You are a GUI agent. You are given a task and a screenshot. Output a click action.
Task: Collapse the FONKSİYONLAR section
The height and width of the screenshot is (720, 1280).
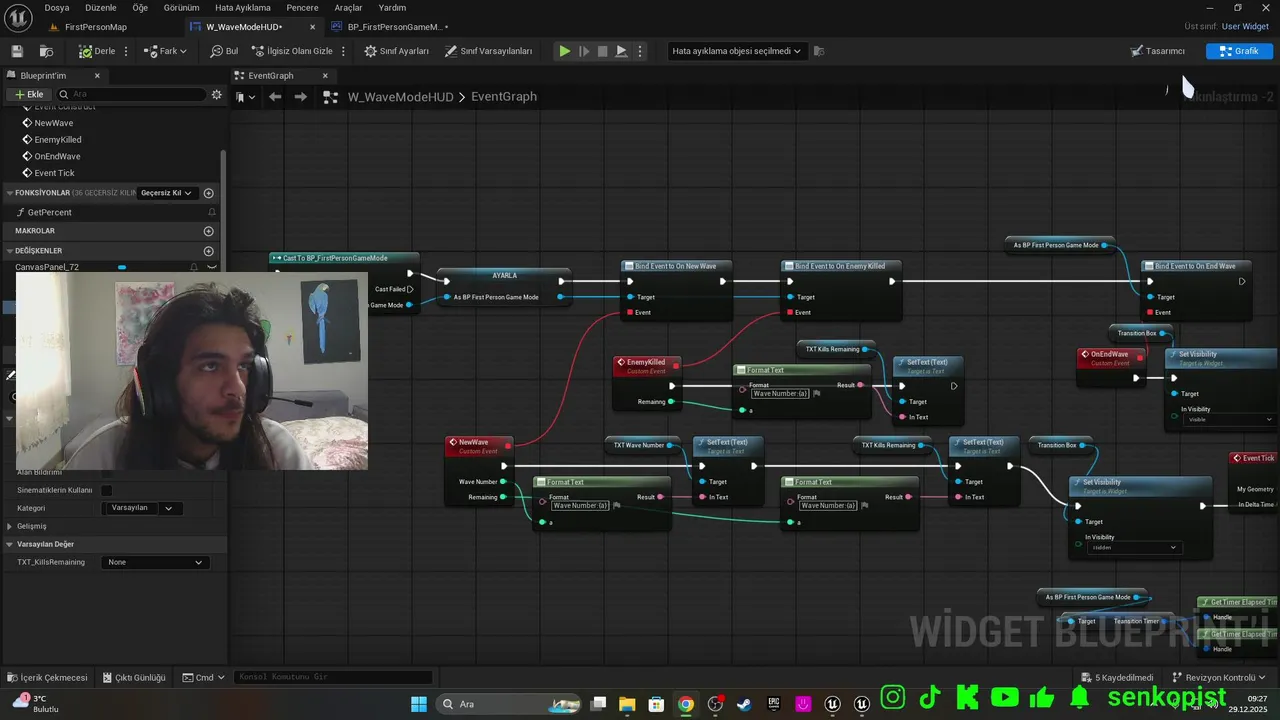coord(9,193)
